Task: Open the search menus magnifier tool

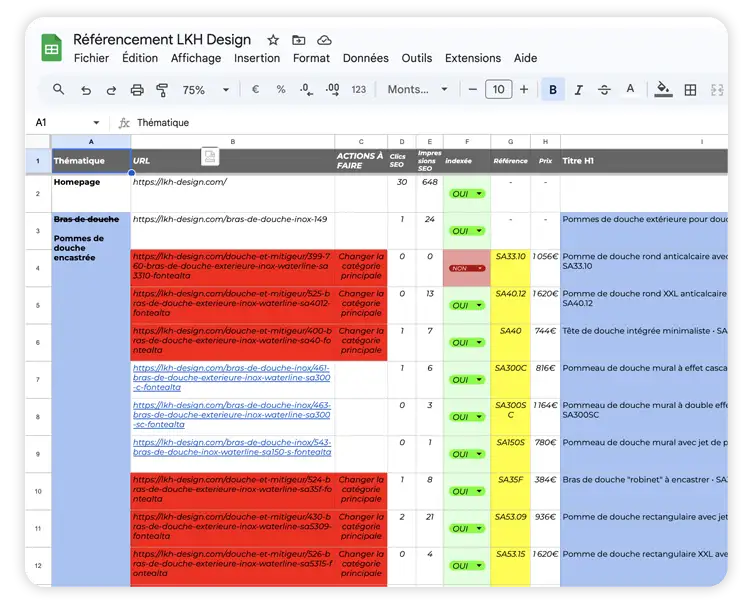Action: [x=58, y=89]
